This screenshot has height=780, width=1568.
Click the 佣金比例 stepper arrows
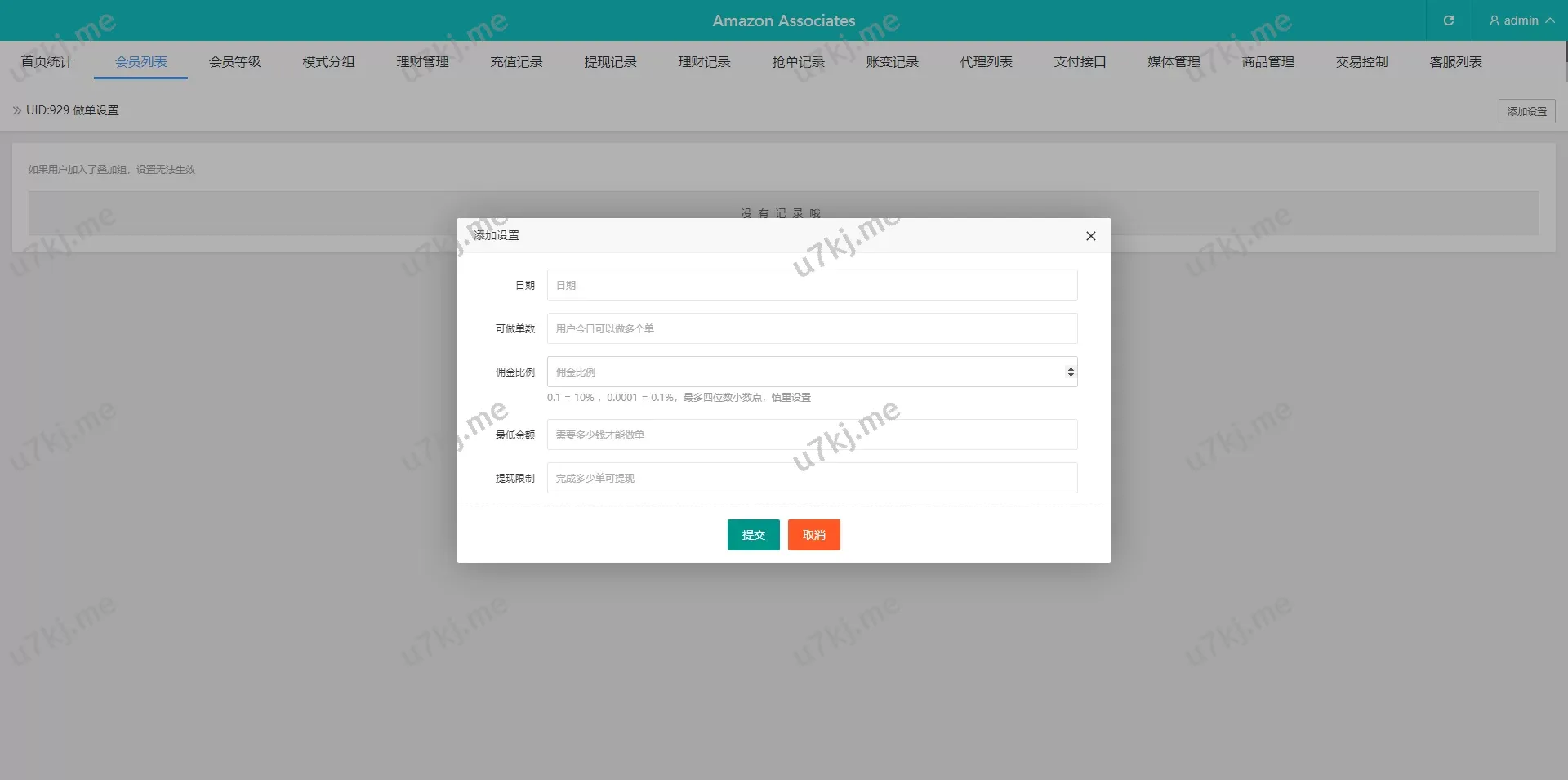click(x=1070, y=372)
